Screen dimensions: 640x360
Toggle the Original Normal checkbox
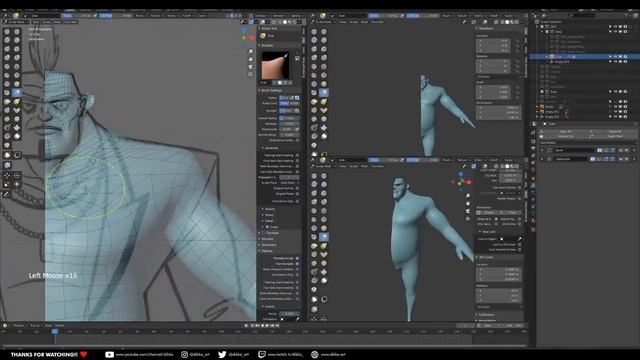pos(297,189)
